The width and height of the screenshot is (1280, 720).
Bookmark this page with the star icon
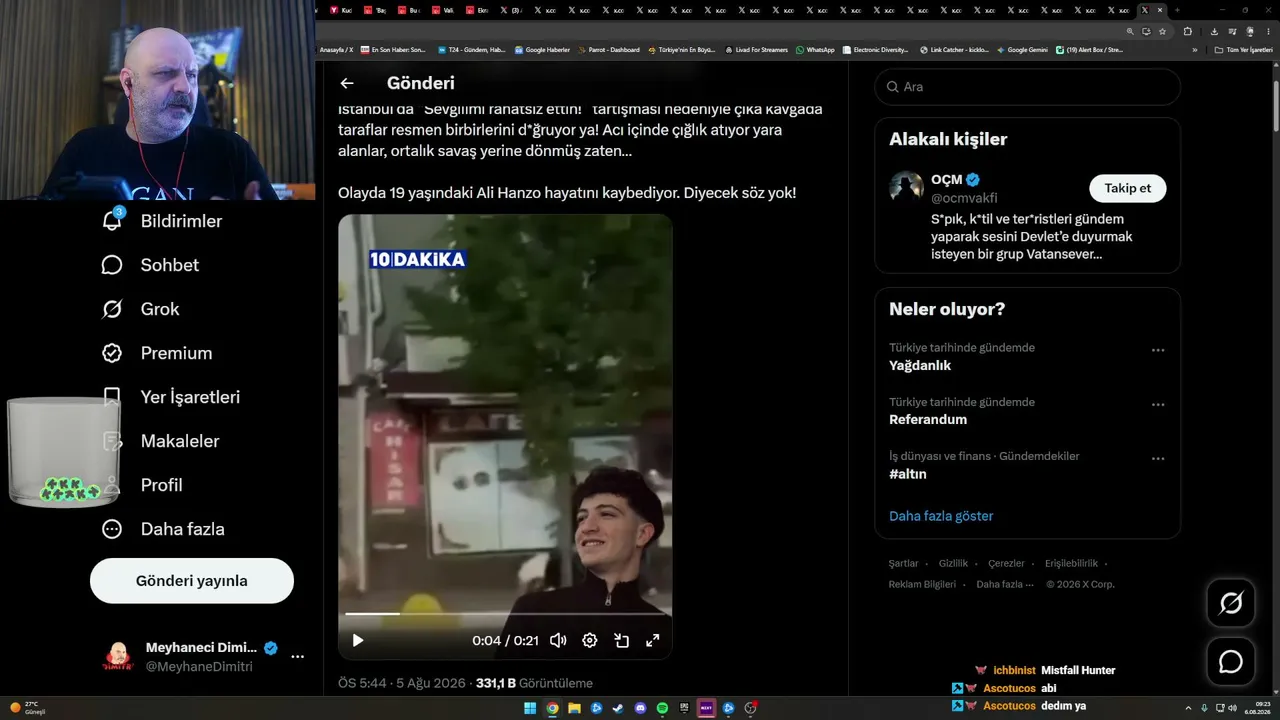1162,31
